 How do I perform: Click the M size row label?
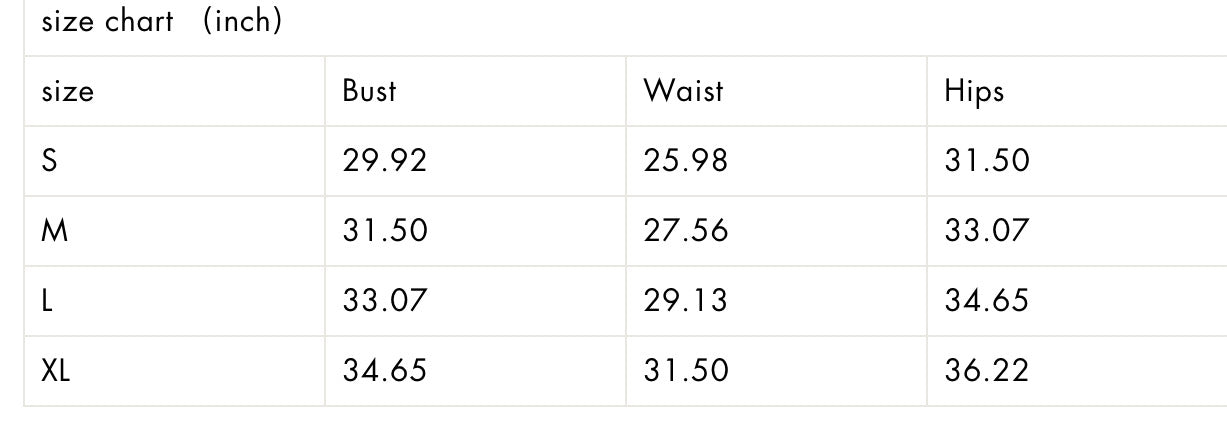[x=54, y=231]
